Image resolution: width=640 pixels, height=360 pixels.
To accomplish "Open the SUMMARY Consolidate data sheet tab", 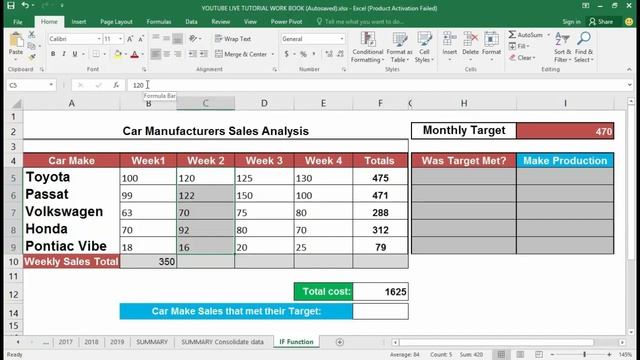I will point(222,342).
